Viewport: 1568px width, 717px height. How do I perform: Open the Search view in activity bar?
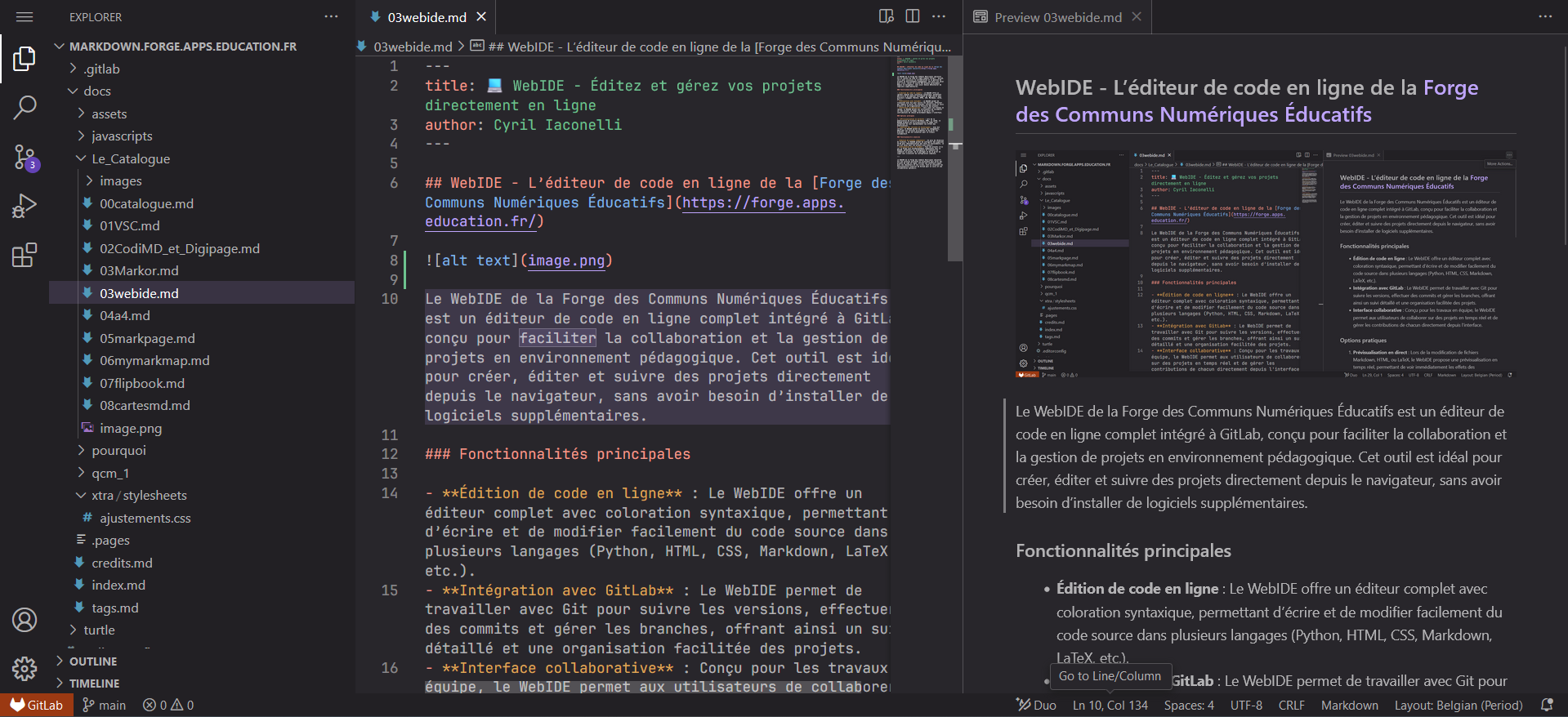click(x=25, y=107)
